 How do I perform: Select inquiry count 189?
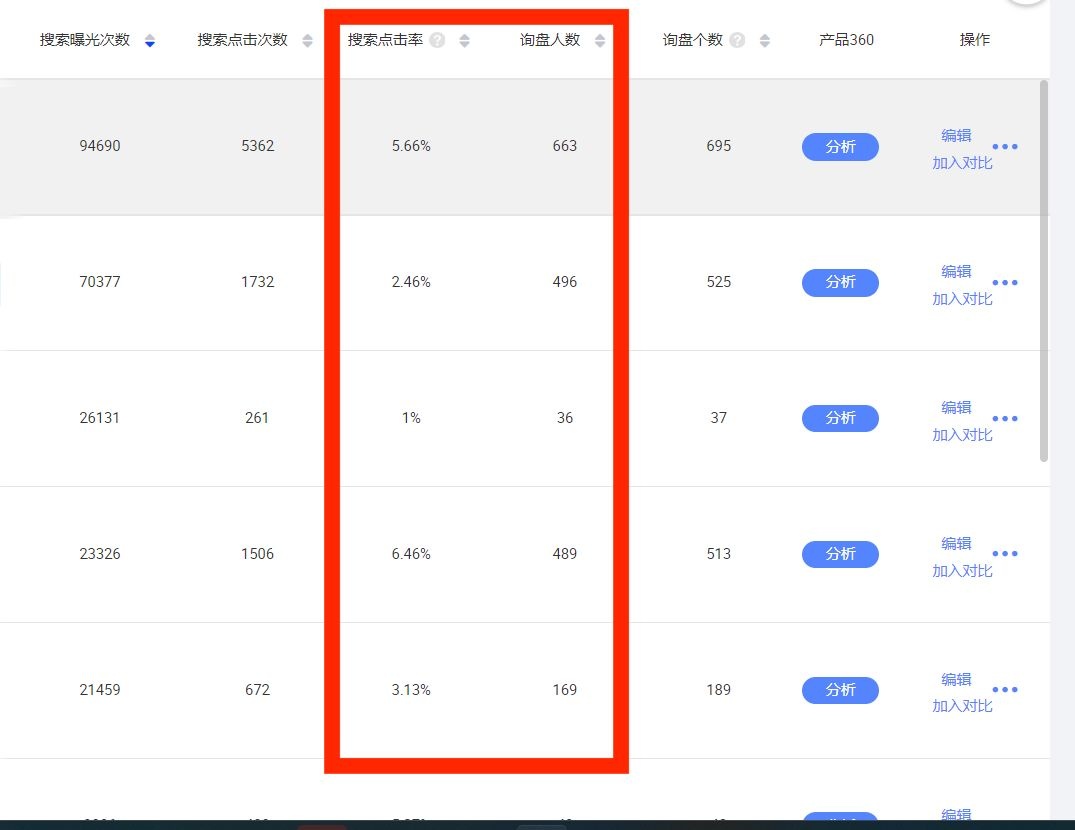(719, 689)
